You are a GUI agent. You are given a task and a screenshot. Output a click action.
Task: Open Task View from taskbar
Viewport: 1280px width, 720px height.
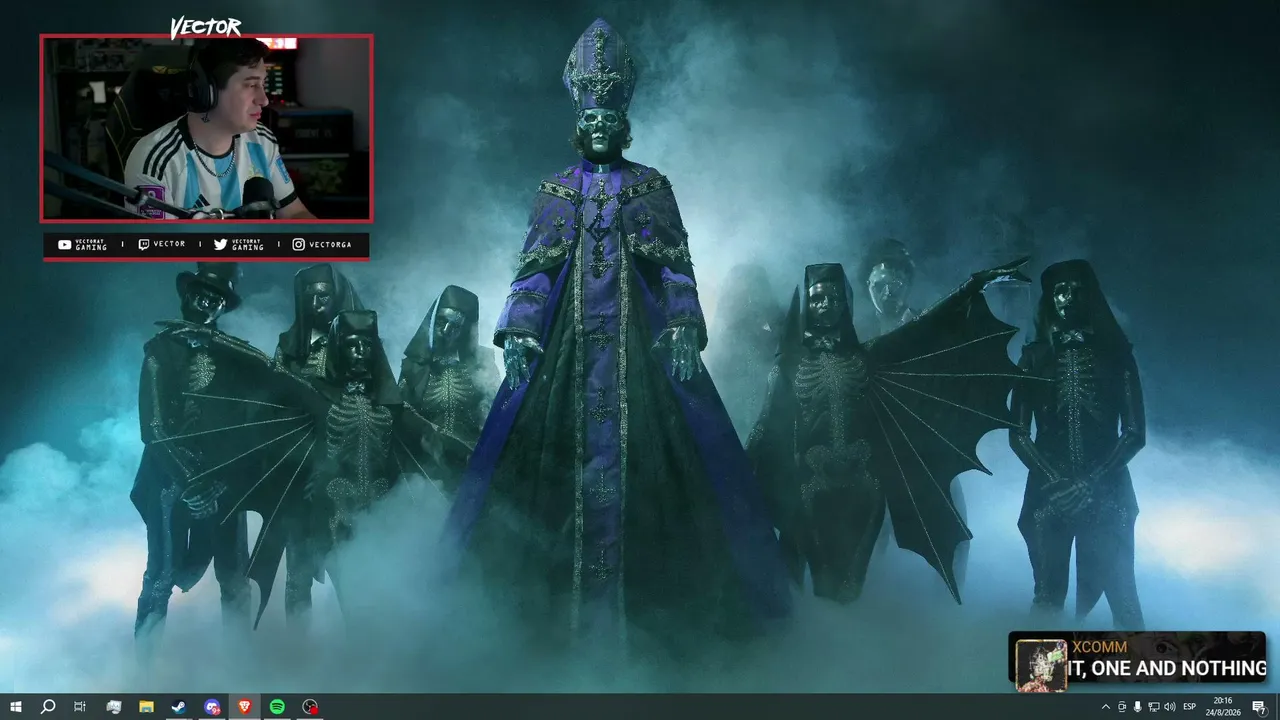coord(80,707)
